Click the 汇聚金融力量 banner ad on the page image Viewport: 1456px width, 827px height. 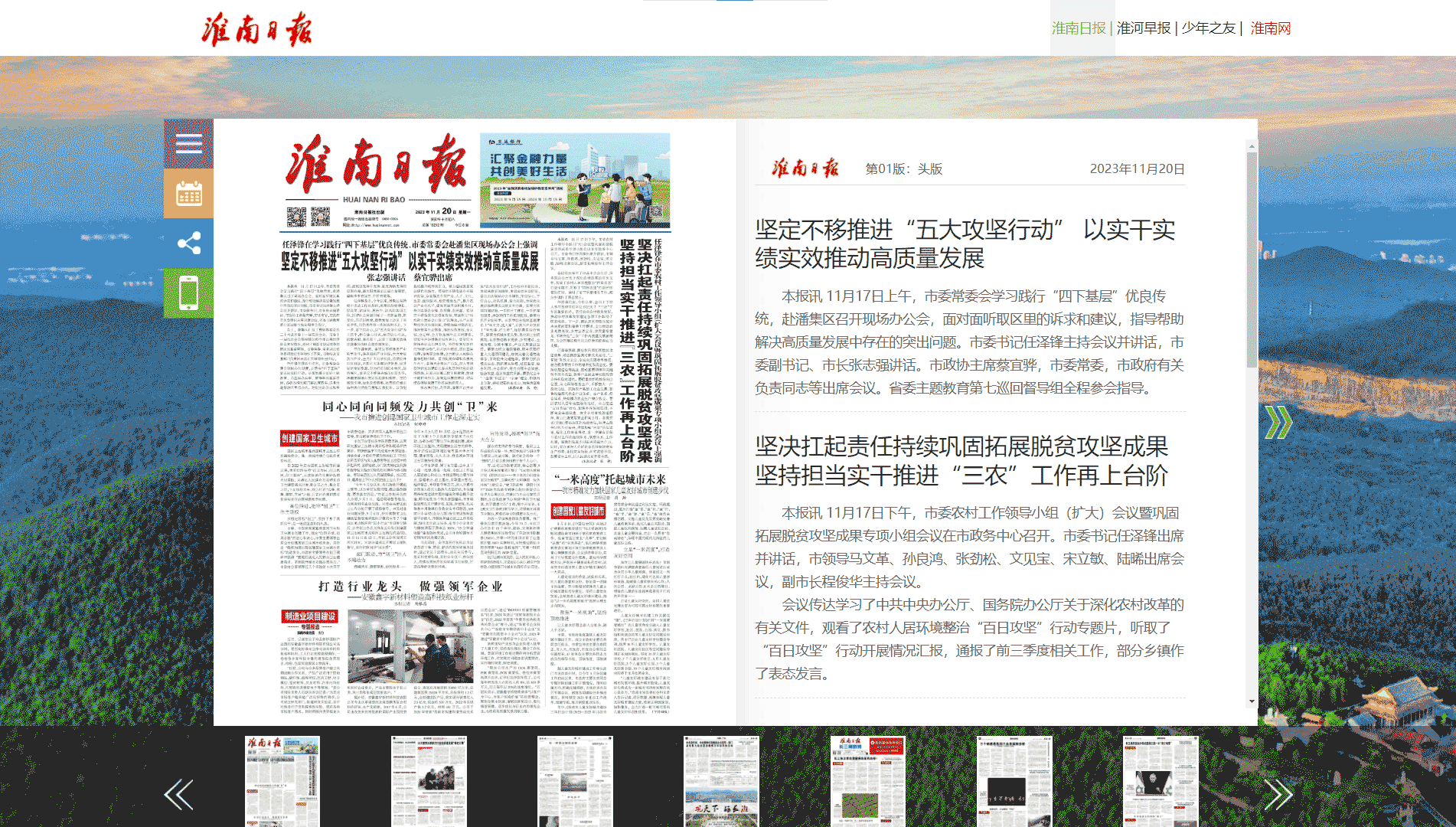point(575,180)
